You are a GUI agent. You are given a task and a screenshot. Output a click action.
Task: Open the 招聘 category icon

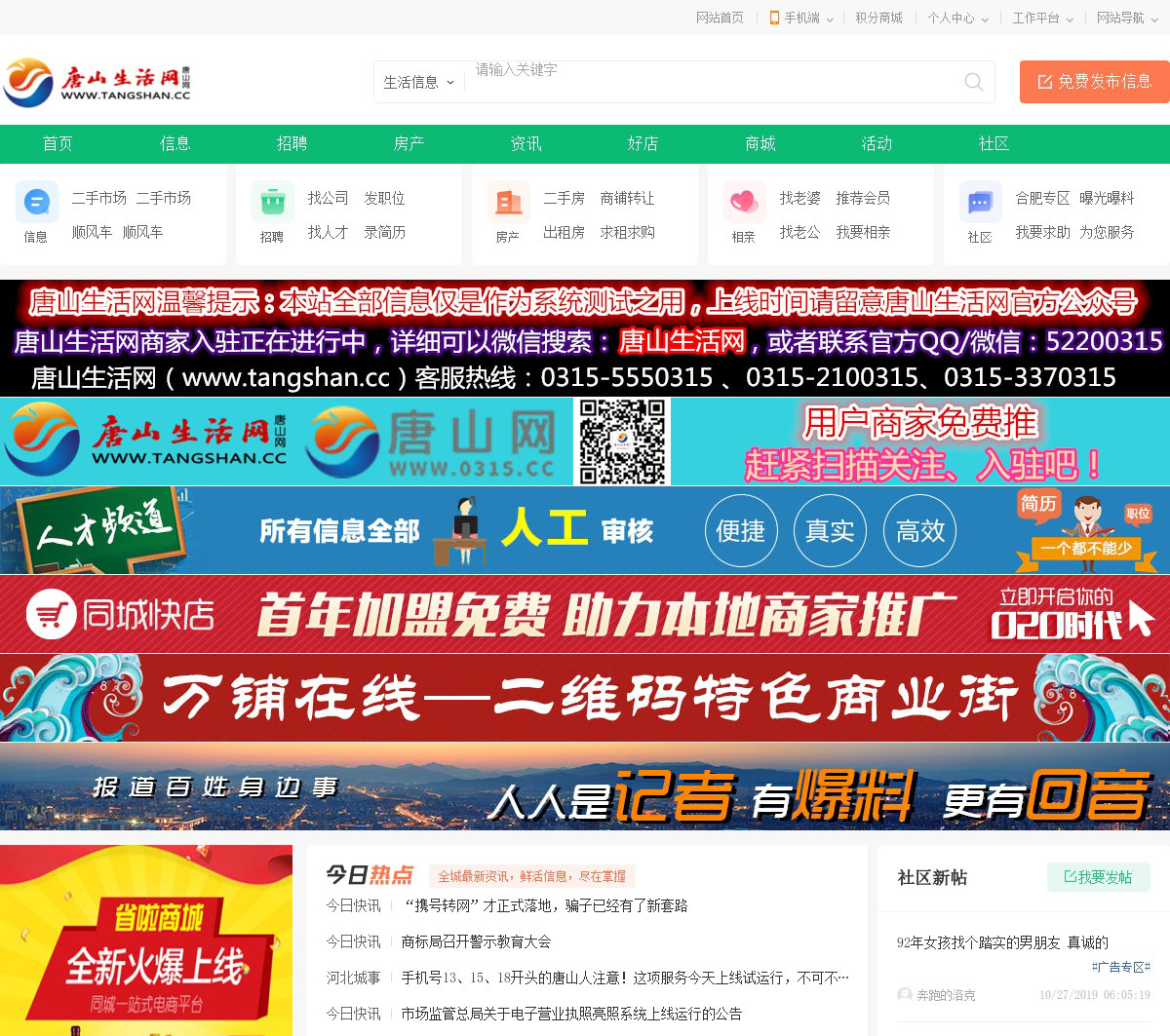coord(272,203)
